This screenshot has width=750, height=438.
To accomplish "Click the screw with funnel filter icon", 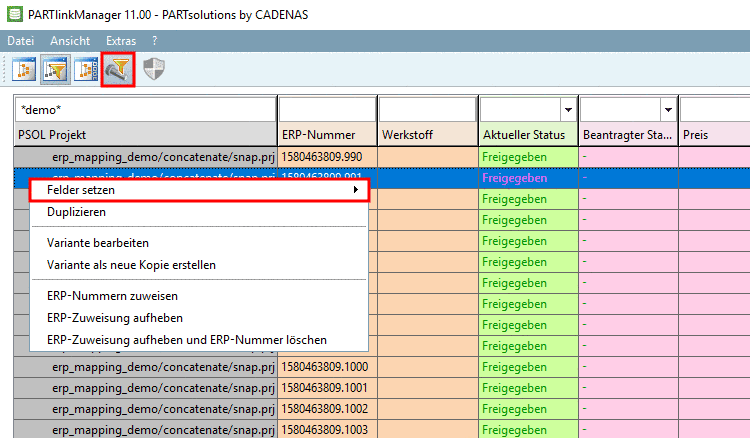I will coord(118,70).
